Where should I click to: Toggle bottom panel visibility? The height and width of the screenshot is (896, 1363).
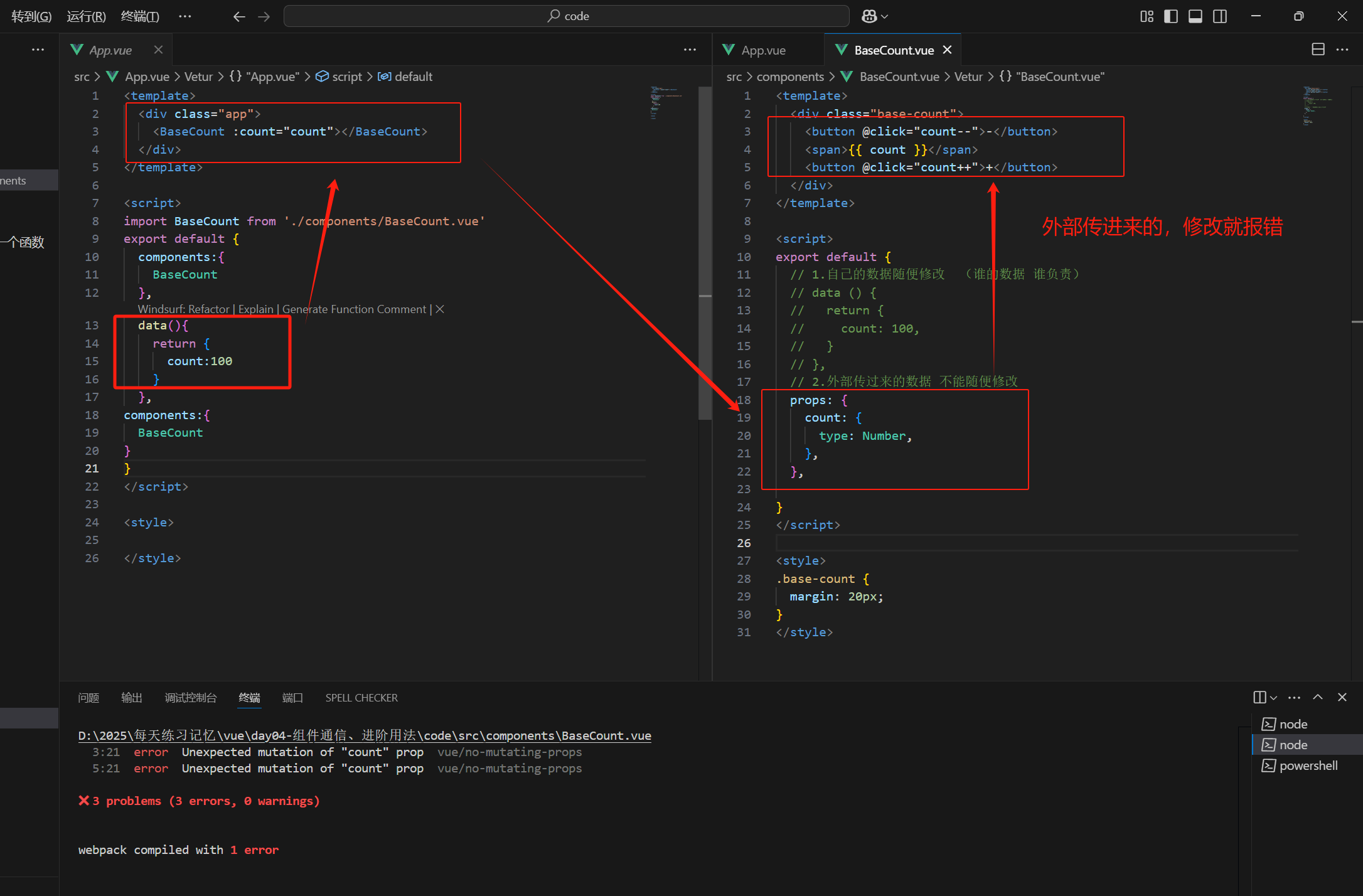pyautogui.click(x=1195, y=16)
